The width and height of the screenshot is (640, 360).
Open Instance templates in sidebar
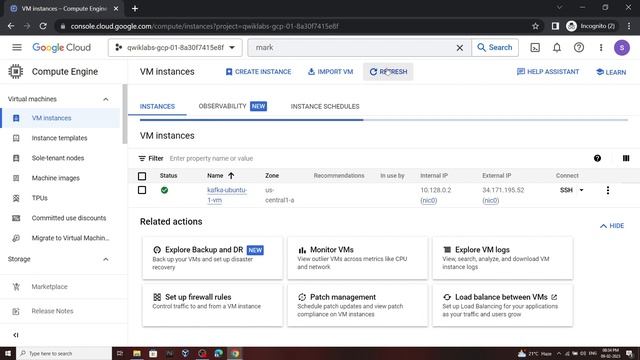60,138
